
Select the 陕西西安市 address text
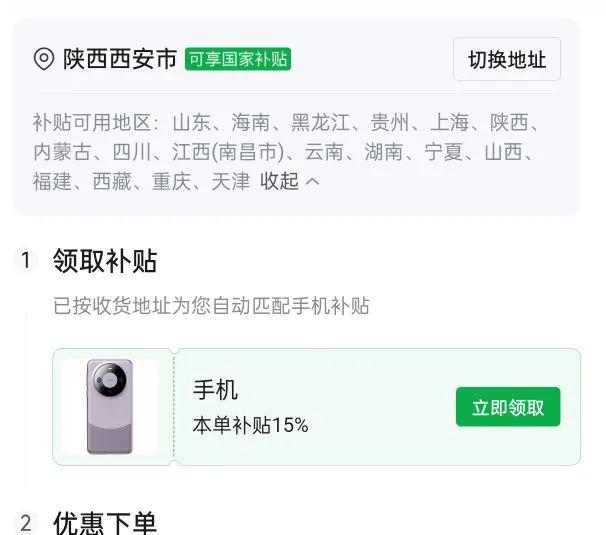pyautogui.click(x=120, y=59)
